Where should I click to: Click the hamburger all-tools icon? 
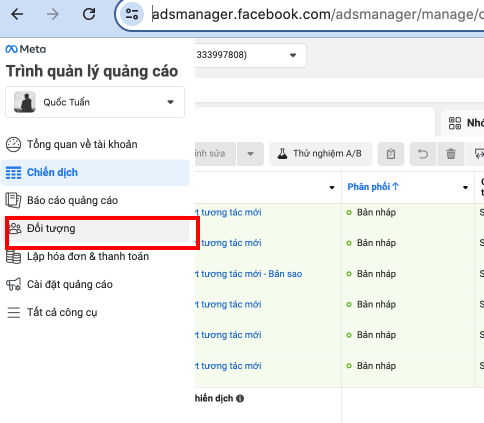[x=14, y=313]
